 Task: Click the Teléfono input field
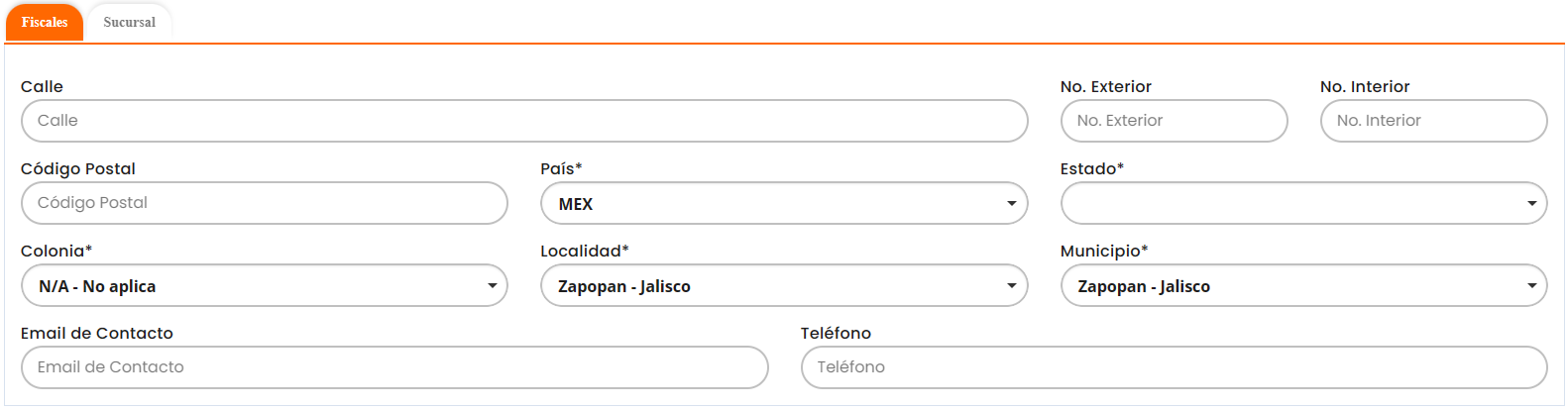point(1174,367)
